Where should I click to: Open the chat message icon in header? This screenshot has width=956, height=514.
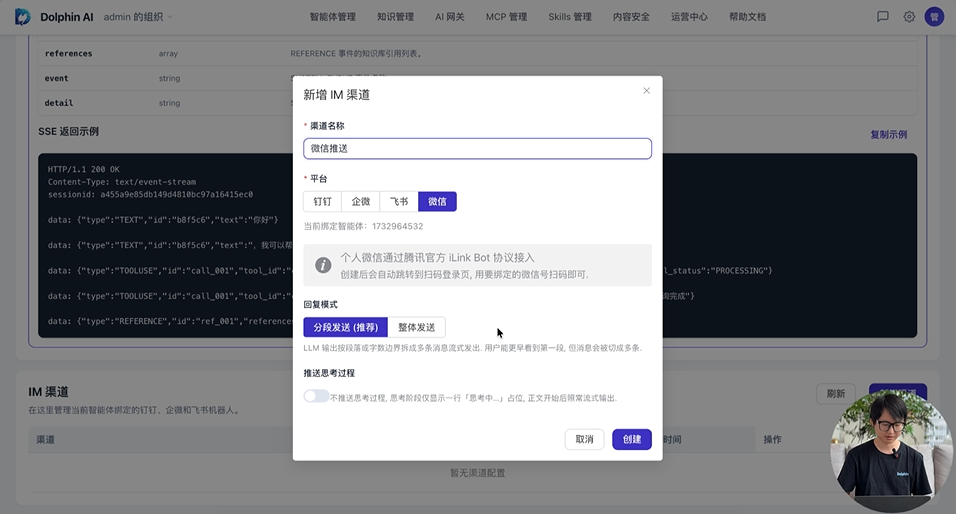[x=882, y=17]
